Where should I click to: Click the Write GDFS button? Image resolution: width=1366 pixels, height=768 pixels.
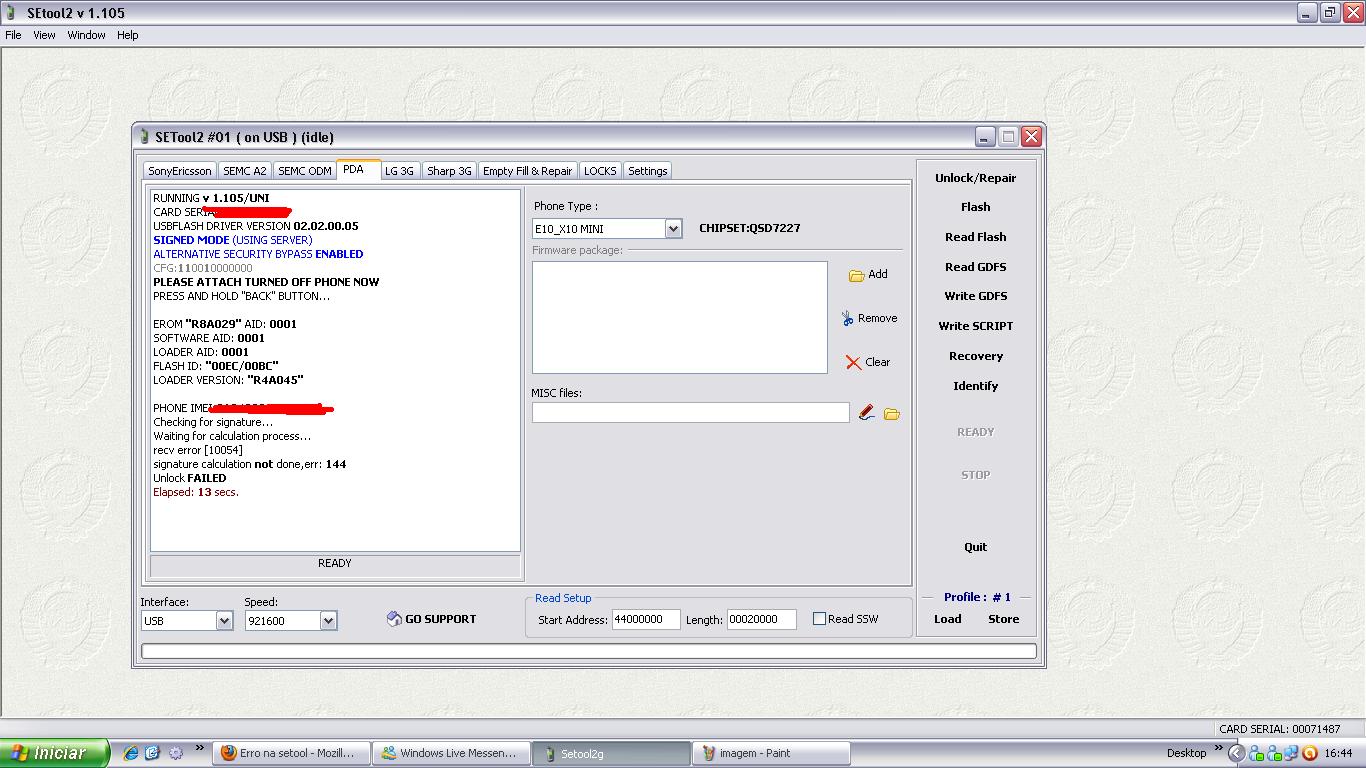tap(976, 296)
